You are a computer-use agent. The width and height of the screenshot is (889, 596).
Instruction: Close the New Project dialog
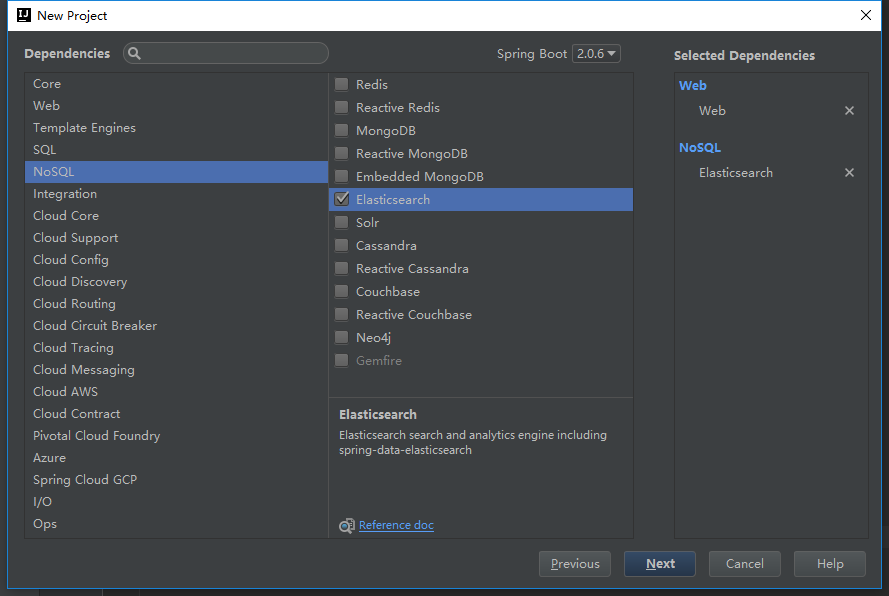[x=866, y=15]
